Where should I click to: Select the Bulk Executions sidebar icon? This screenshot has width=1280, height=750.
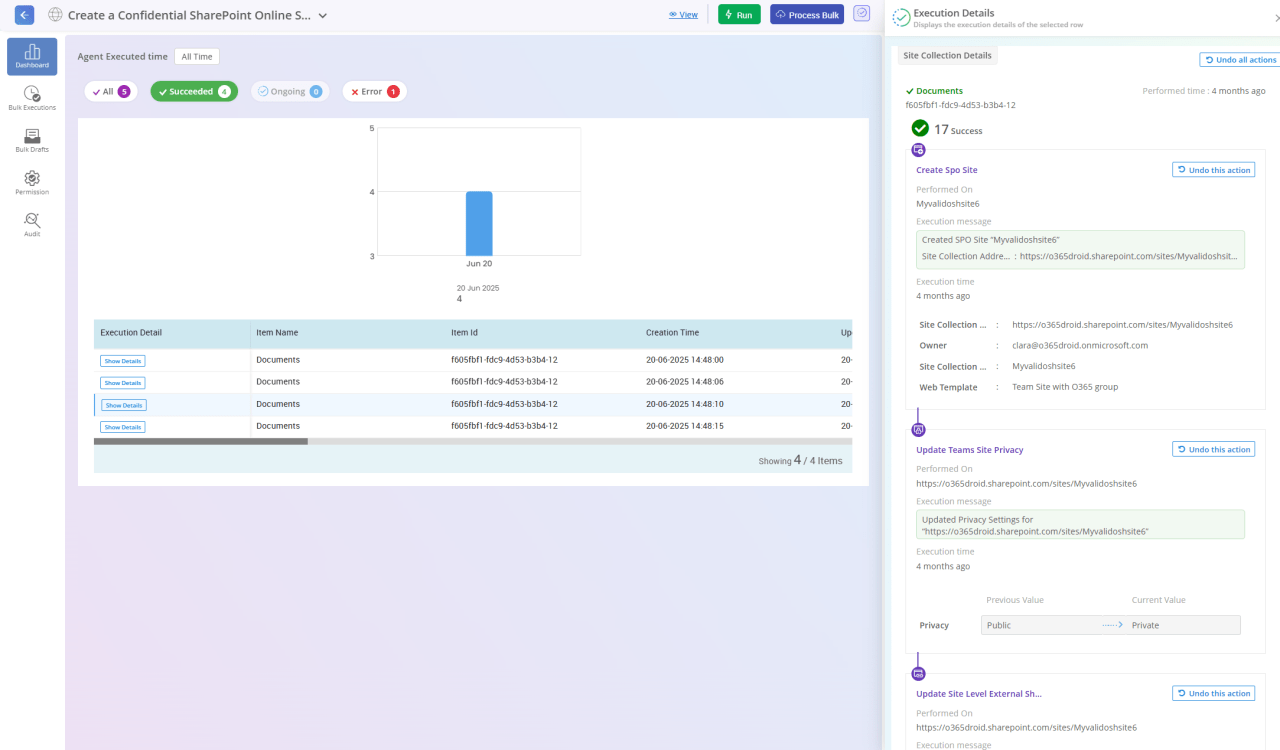click(x=31, y=98)
